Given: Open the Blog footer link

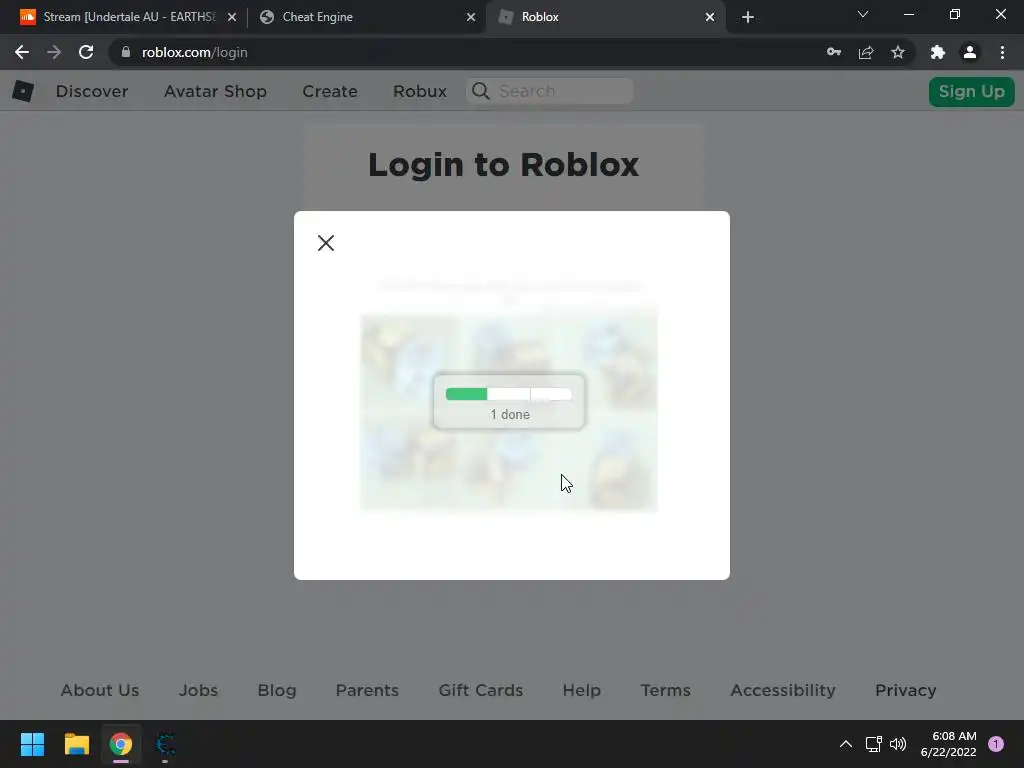Looking at the screenshot, I should [277, 690].
